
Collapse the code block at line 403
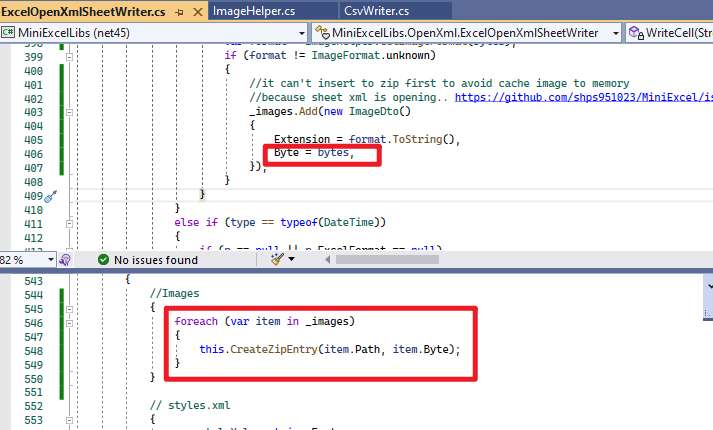point(70,112)
